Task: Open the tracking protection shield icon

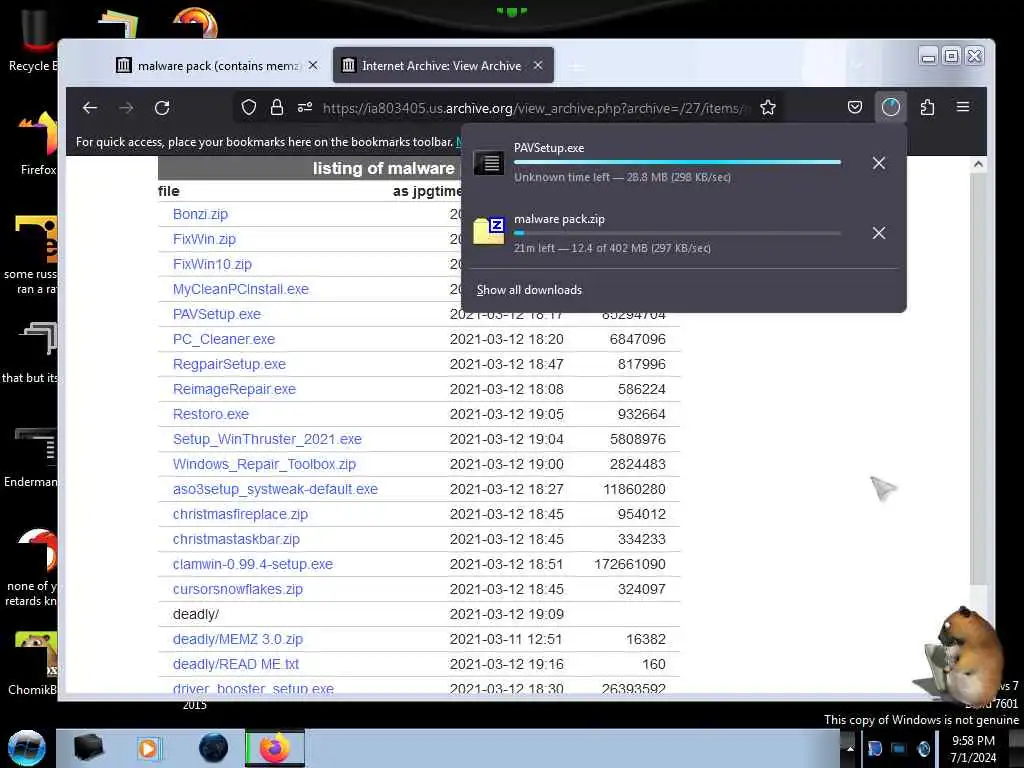Action: click(x=249, y=108)
